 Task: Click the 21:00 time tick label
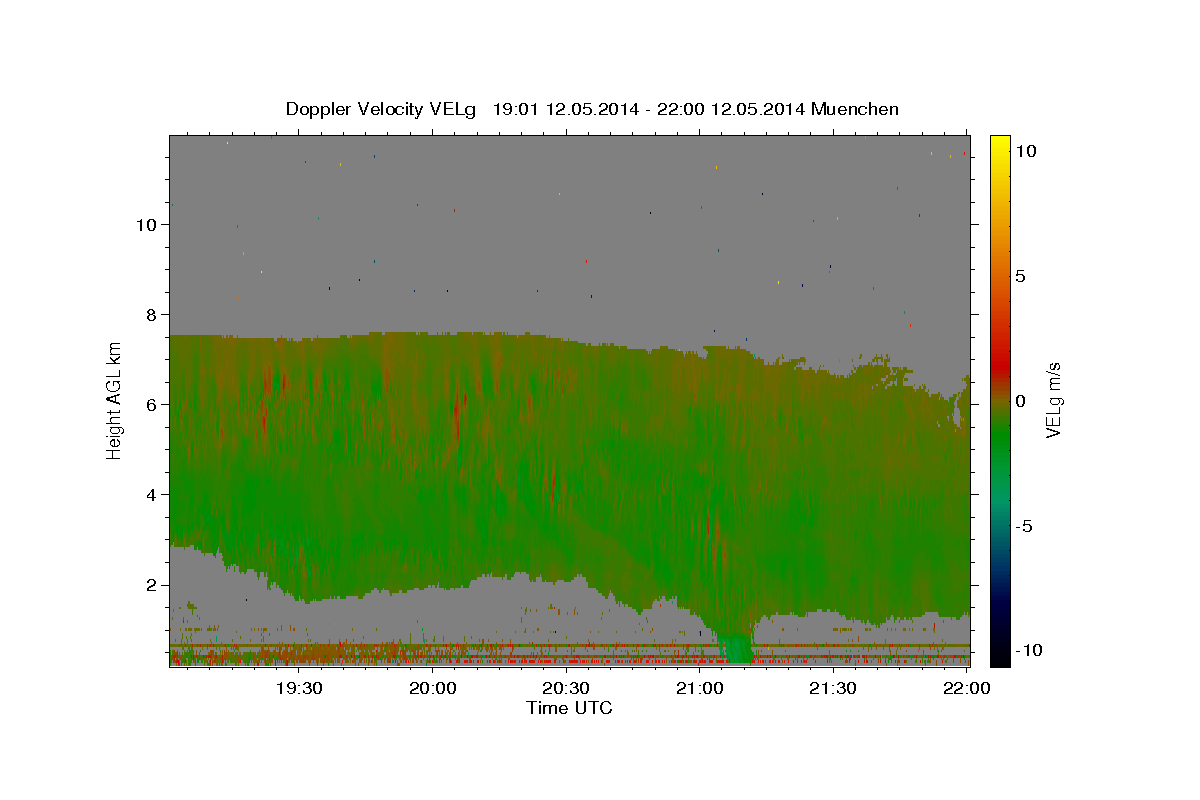point(699,688)
